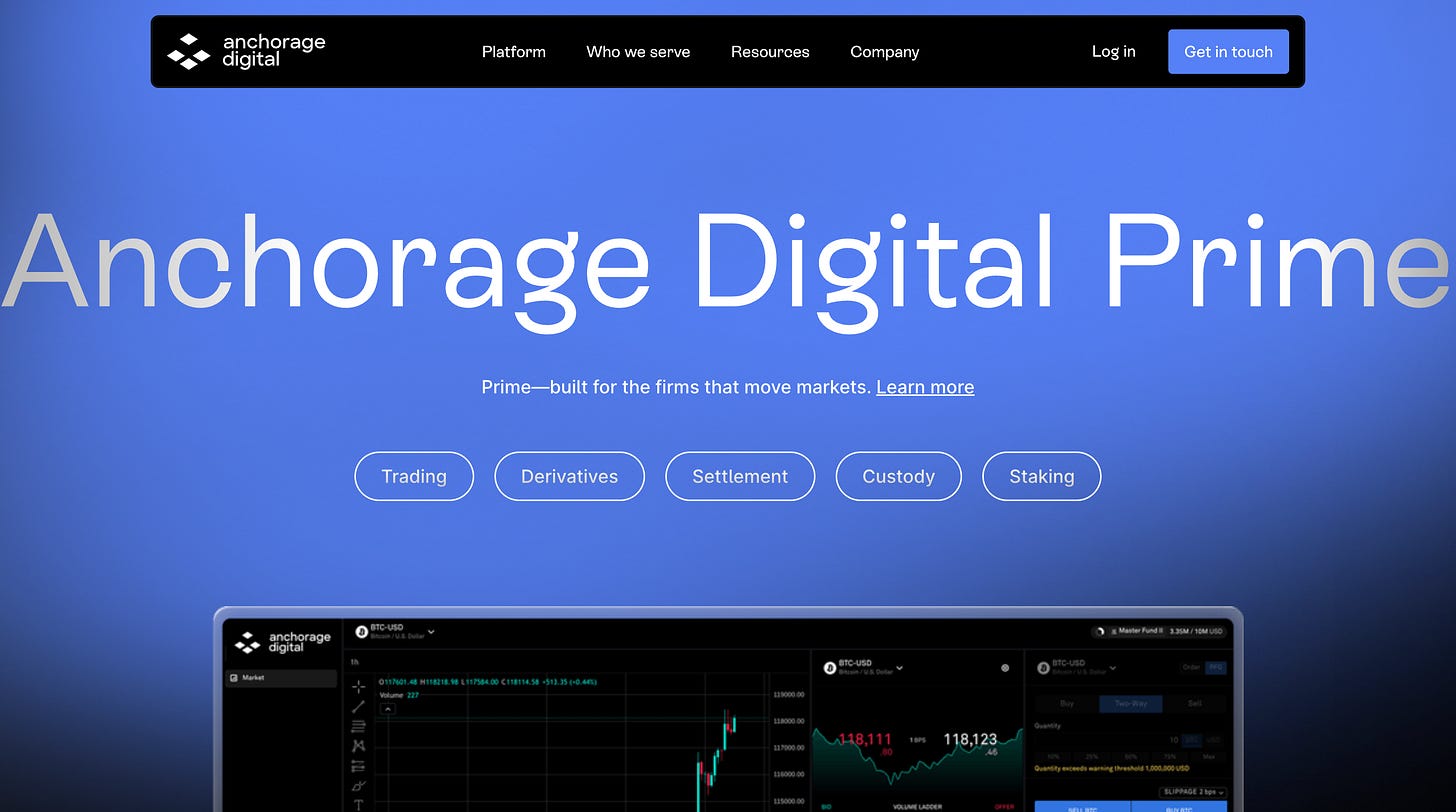Choose the Max quantity preset
The width and height of the screenshot is (1456, 812).
(1209, 757)
